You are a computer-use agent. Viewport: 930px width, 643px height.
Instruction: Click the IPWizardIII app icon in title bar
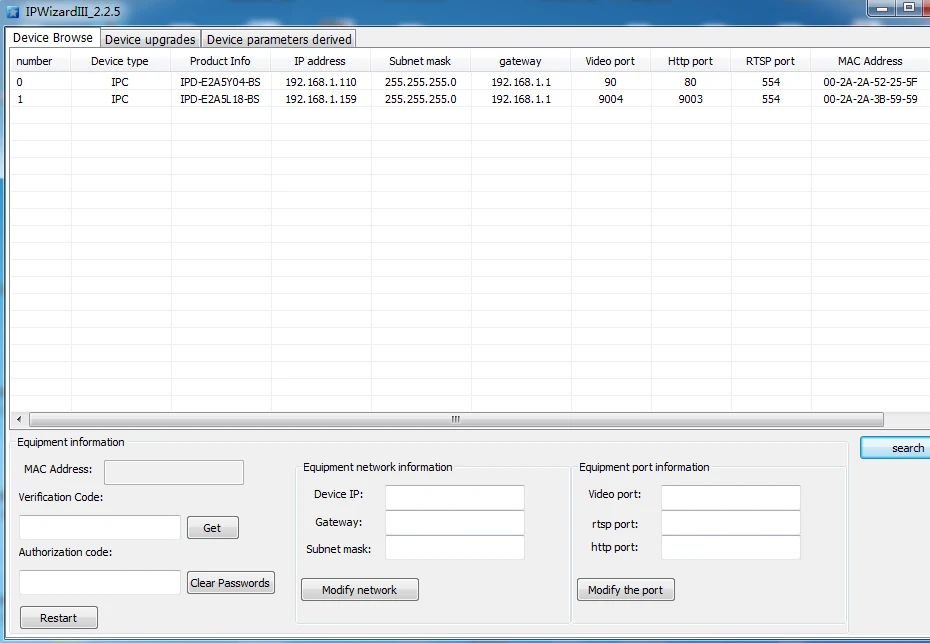coord(12,11)
